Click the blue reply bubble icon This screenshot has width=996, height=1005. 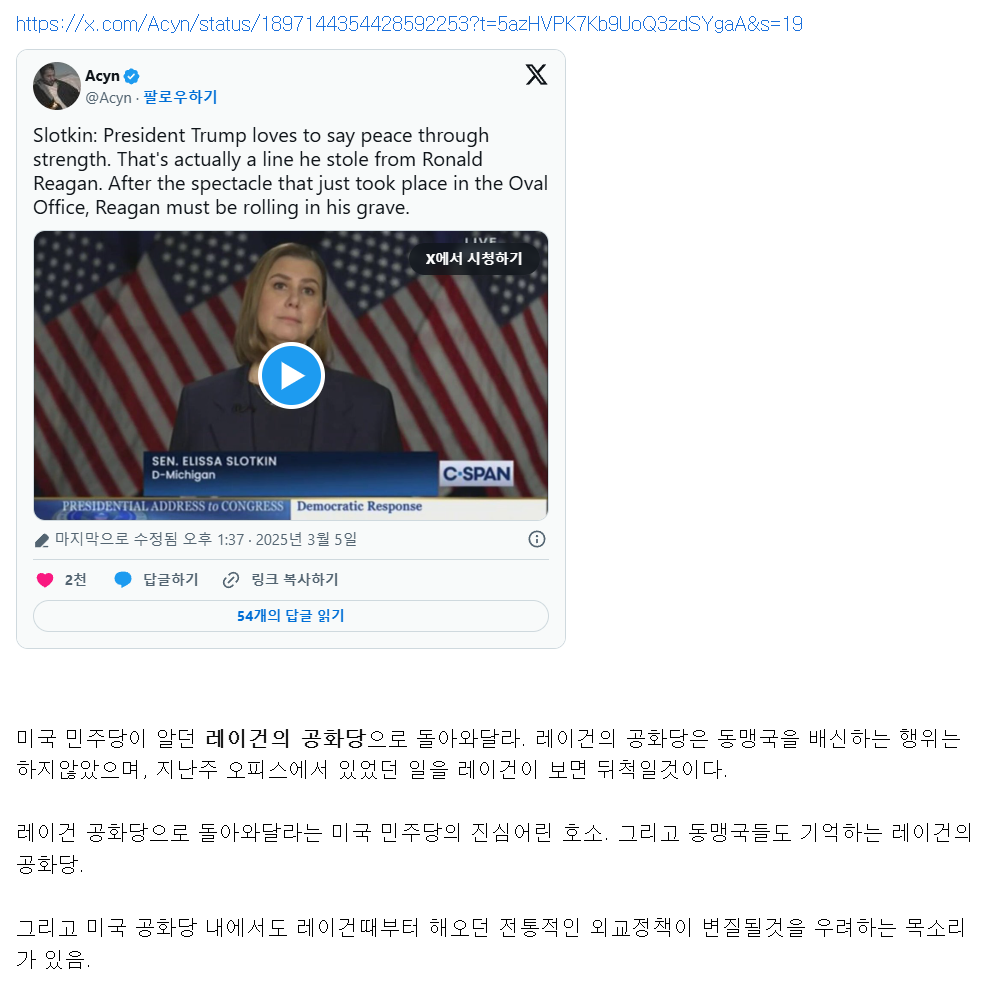[x=122, y=579]
